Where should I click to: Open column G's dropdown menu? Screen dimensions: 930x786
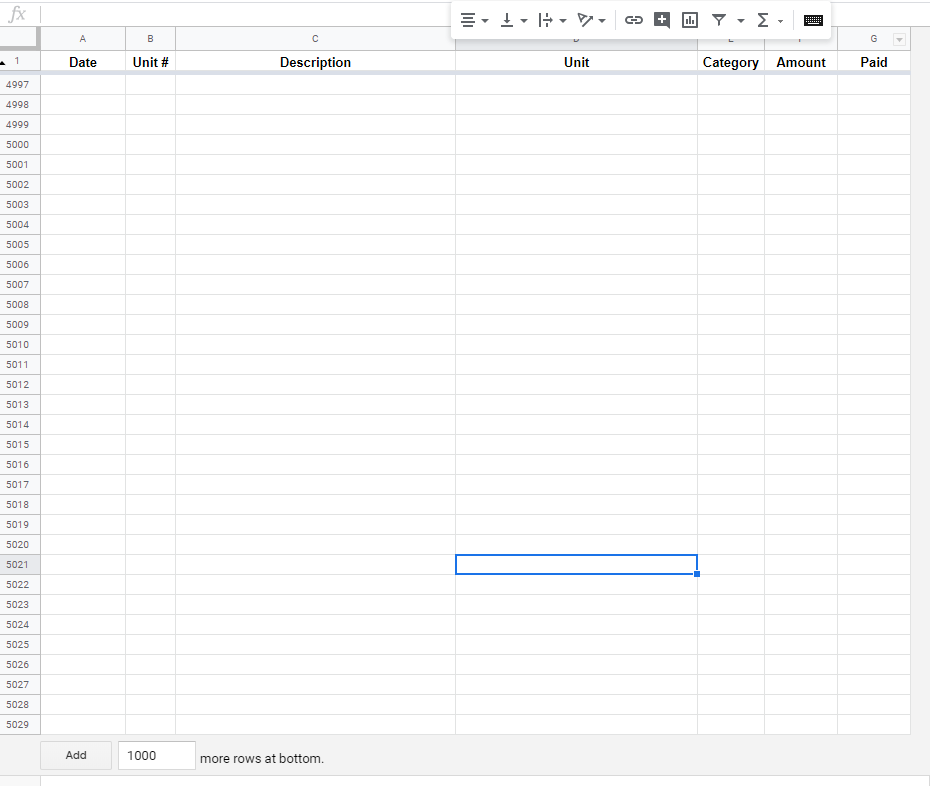pos(899,39)
